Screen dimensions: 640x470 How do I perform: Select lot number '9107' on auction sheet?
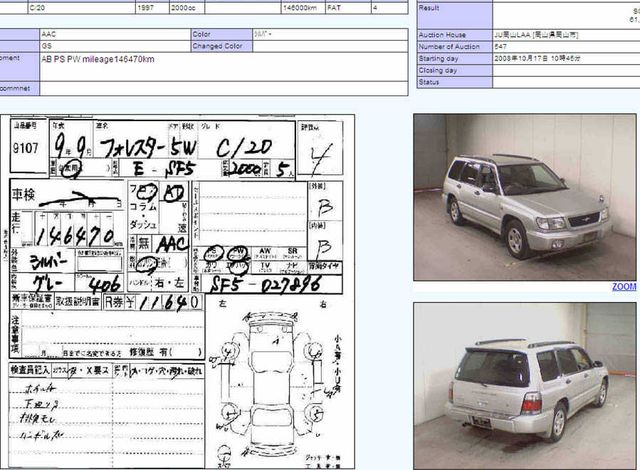26,148
